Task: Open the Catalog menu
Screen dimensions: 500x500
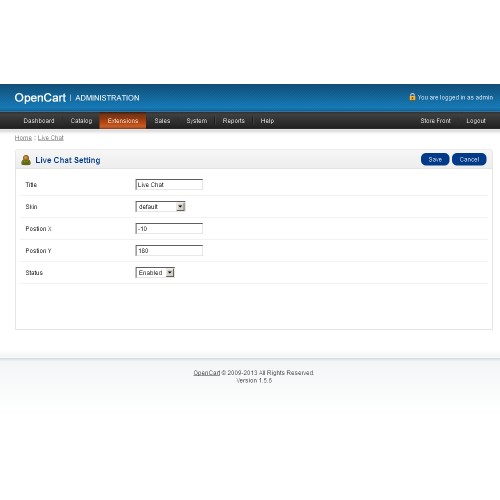Action: point(81,121)
